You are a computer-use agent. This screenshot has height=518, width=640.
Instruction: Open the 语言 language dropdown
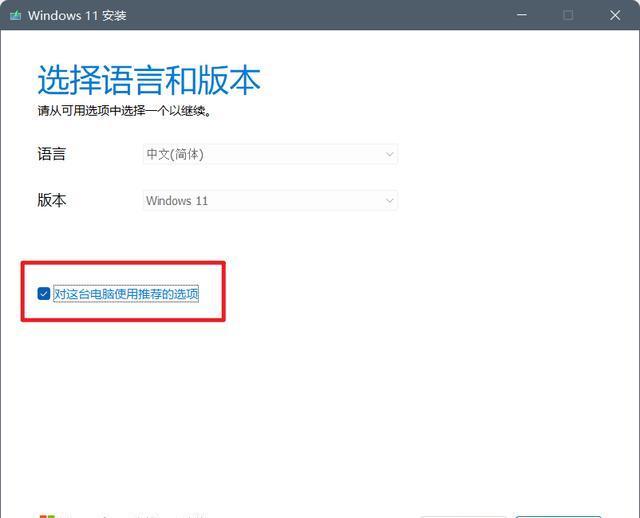(270, 154)
